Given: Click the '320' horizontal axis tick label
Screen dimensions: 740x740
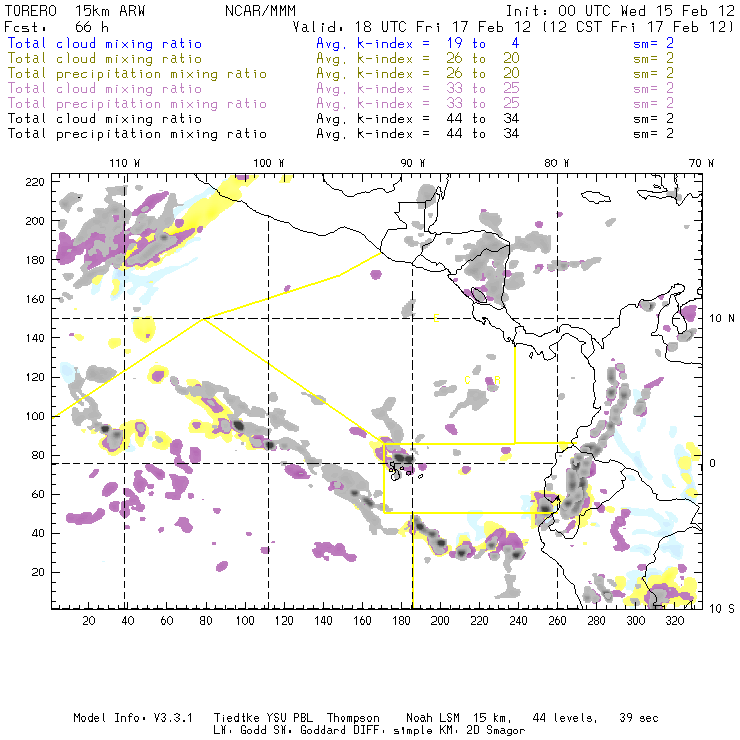Looking at the screenshot, I should click(x=674, y=621).
